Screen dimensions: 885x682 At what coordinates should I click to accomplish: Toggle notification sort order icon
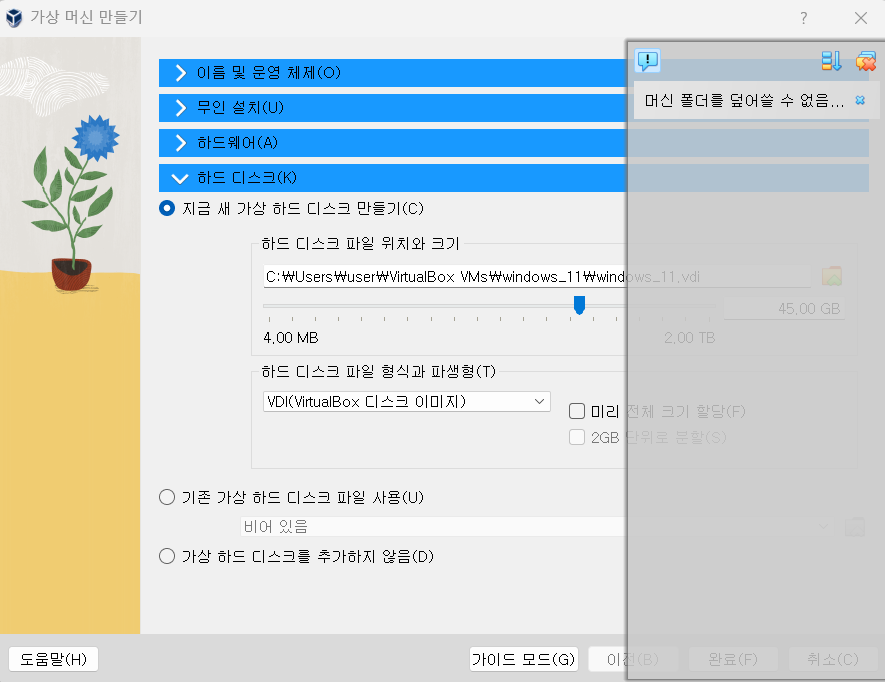point(831,60)
